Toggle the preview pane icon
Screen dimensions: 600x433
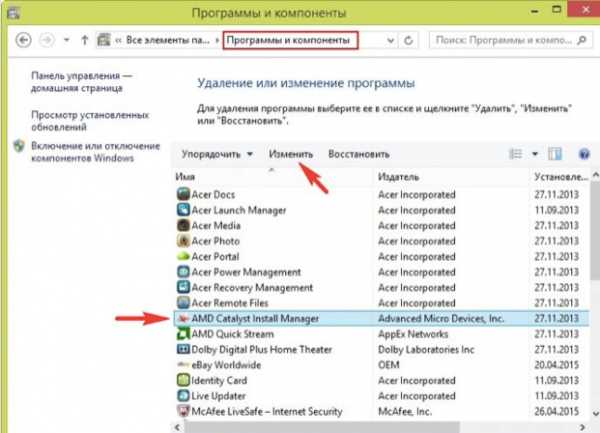(x=555, y=154)
